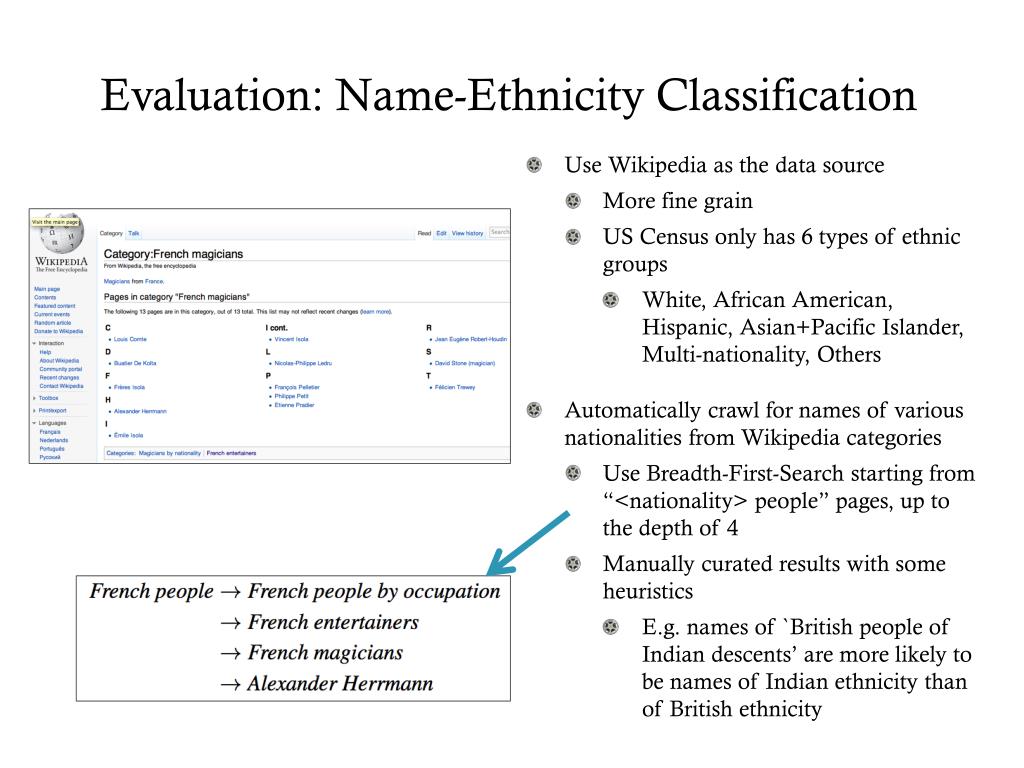Expand the Toolbox sidebar section
This screenshot has height=768, width=1024.
46,398
